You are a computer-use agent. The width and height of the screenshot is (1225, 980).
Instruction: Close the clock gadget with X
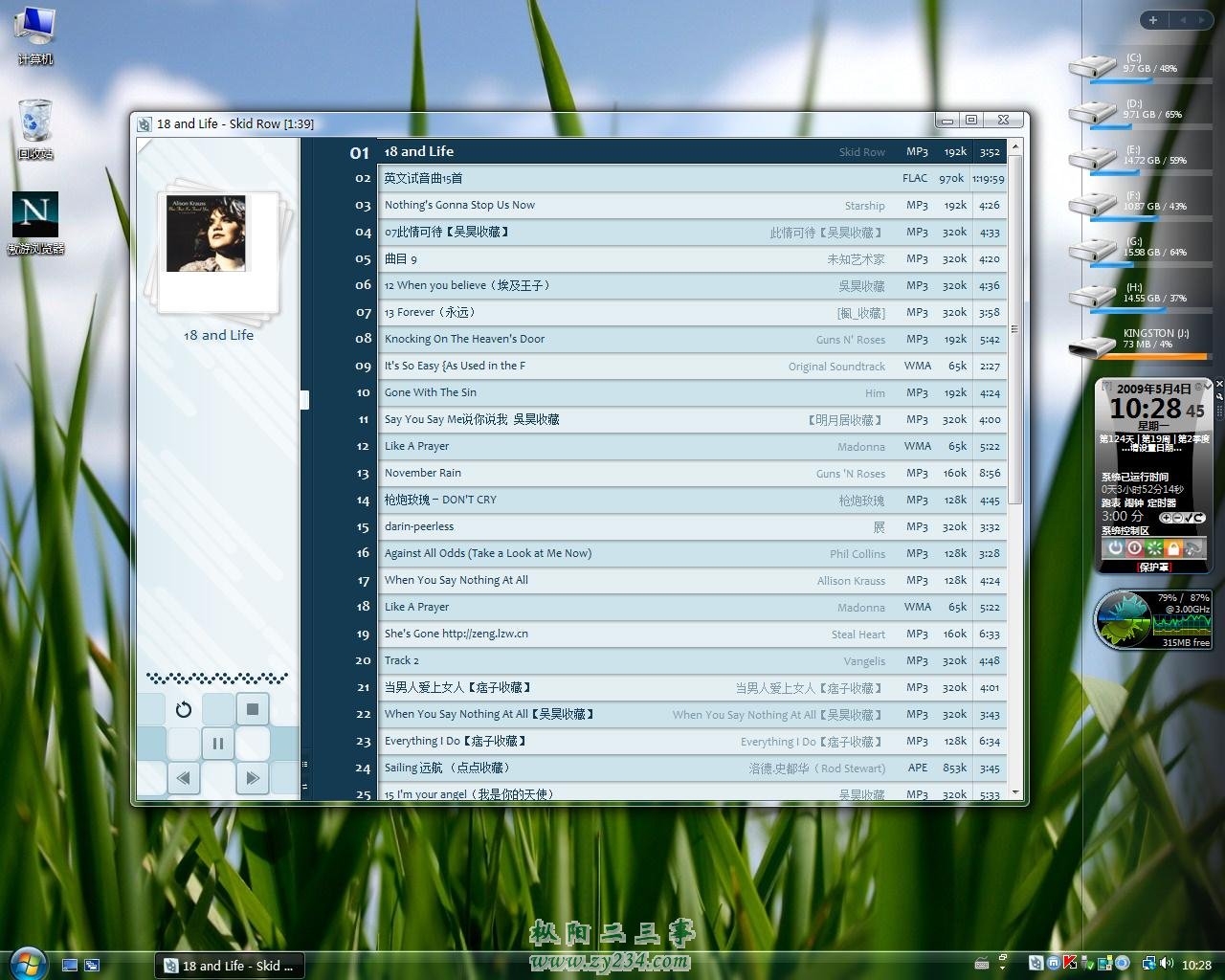[1219, 384]
